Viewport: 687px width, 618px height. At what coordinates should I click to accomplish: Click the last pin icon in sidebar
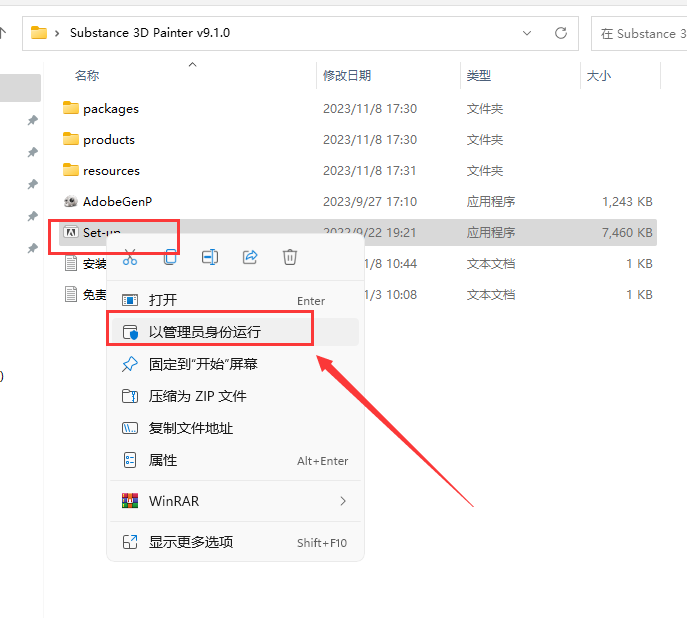(32, 248)
